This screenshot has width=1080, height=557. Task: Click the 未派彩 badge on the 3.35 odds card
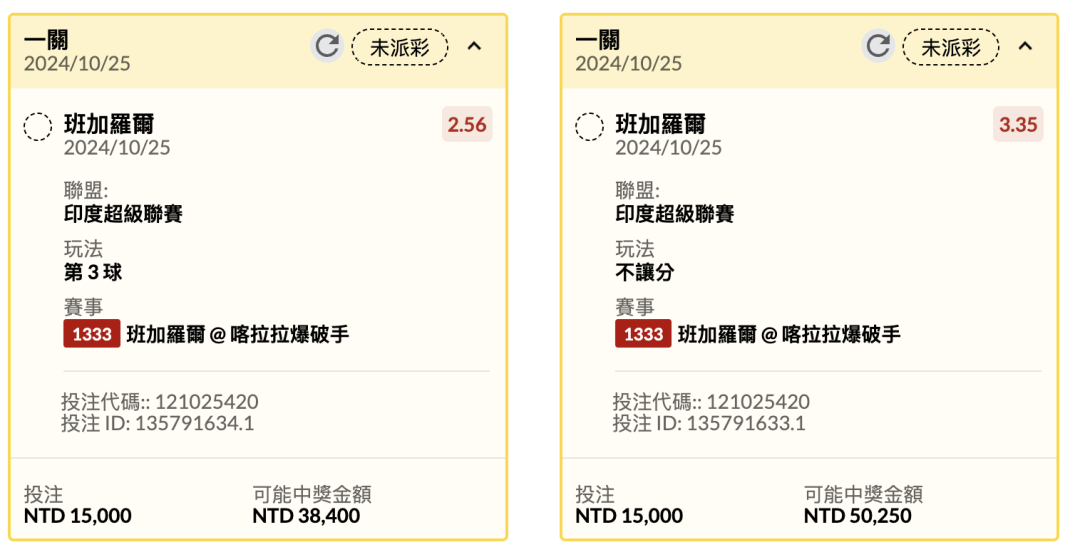(950, 47)
